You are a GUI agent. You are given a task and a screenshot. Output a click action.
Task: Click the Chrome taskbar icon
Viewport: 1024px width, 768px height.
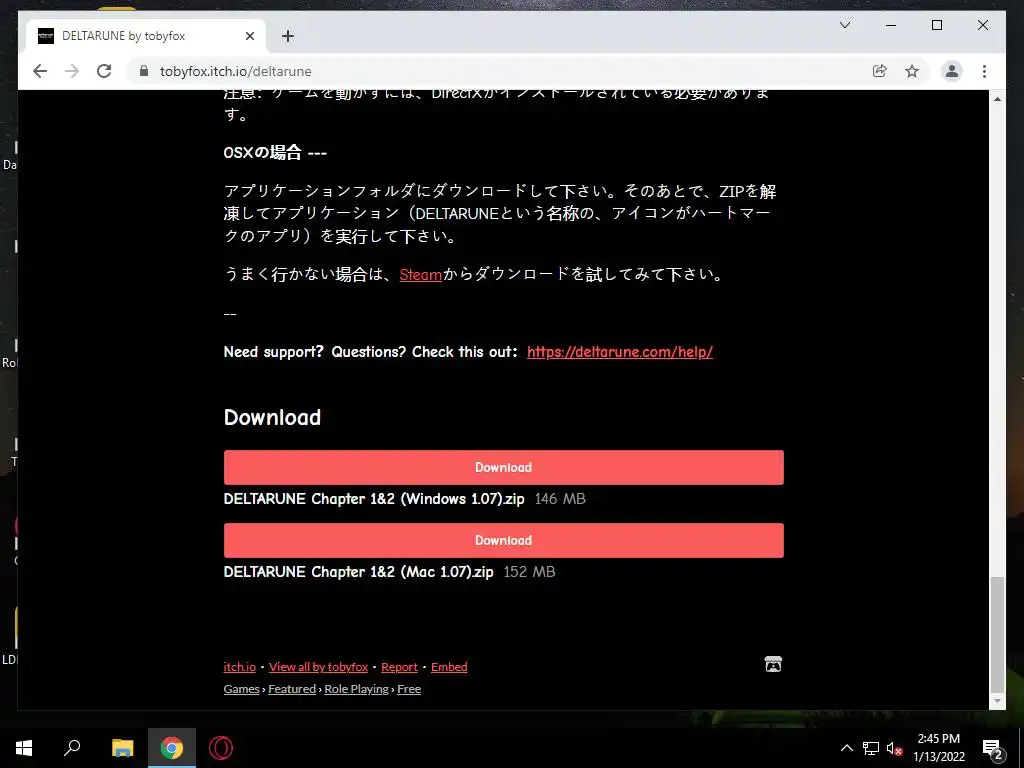click(172, 748)
